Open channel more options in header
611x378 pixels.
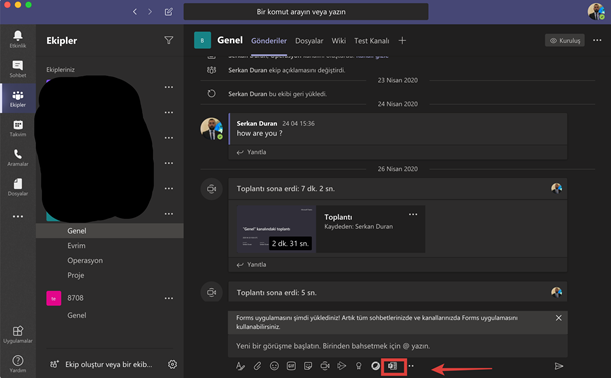[x=597, y=40]
